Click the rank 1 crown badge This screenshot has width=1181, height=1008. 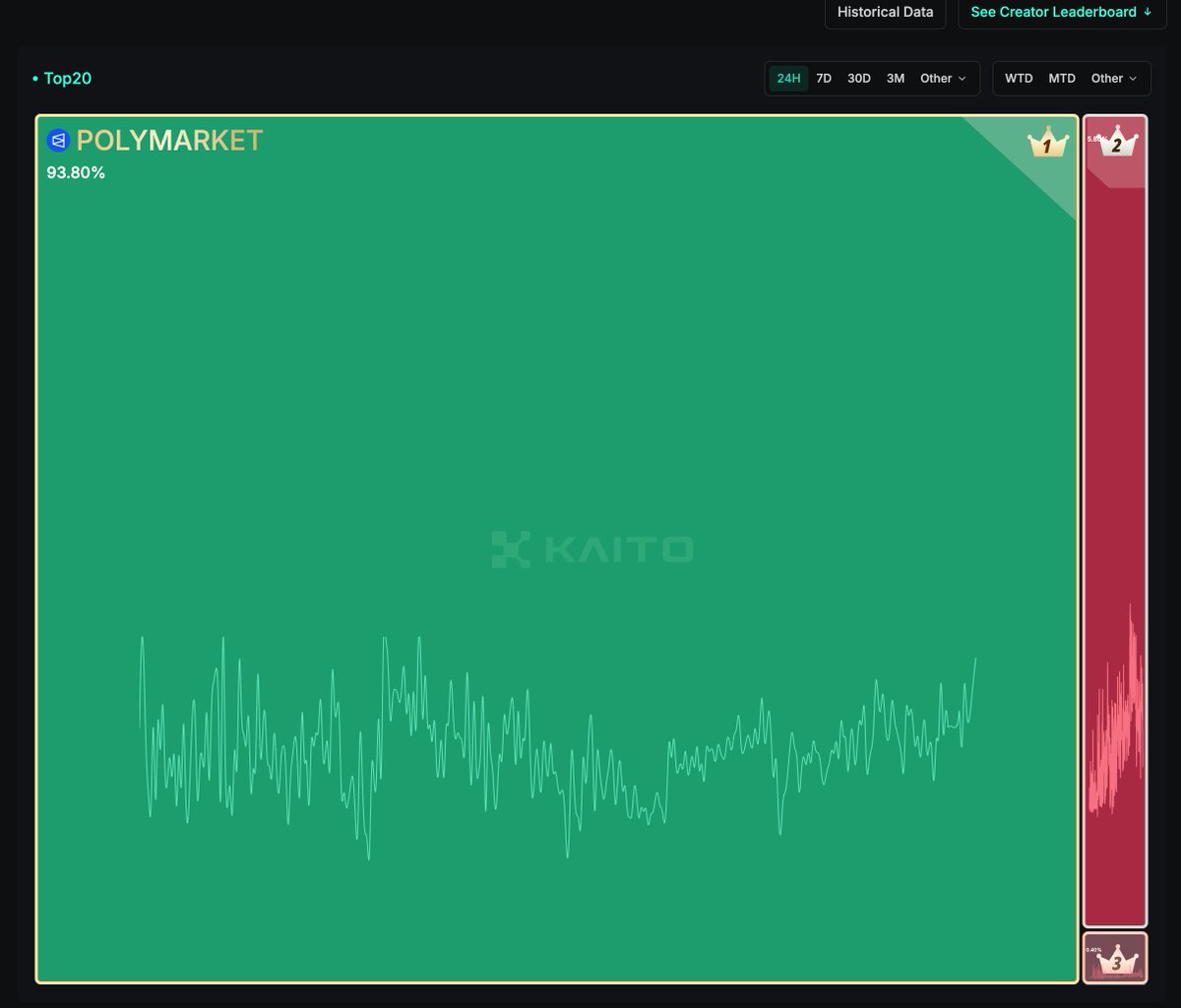tap(1047, 144)
